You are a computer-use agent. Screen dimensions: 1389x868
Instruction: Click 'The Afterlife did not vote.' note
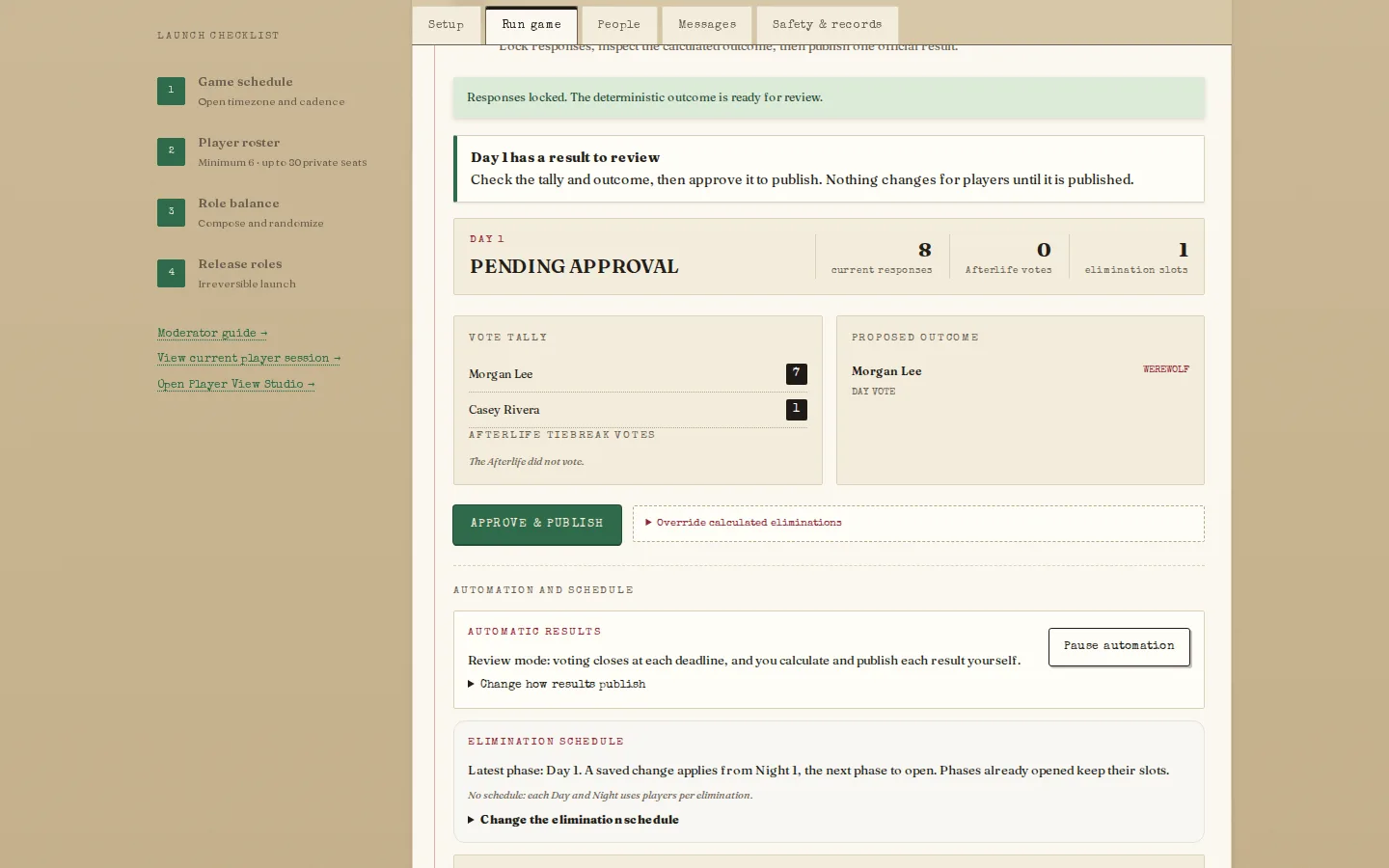tap(527, 462)
